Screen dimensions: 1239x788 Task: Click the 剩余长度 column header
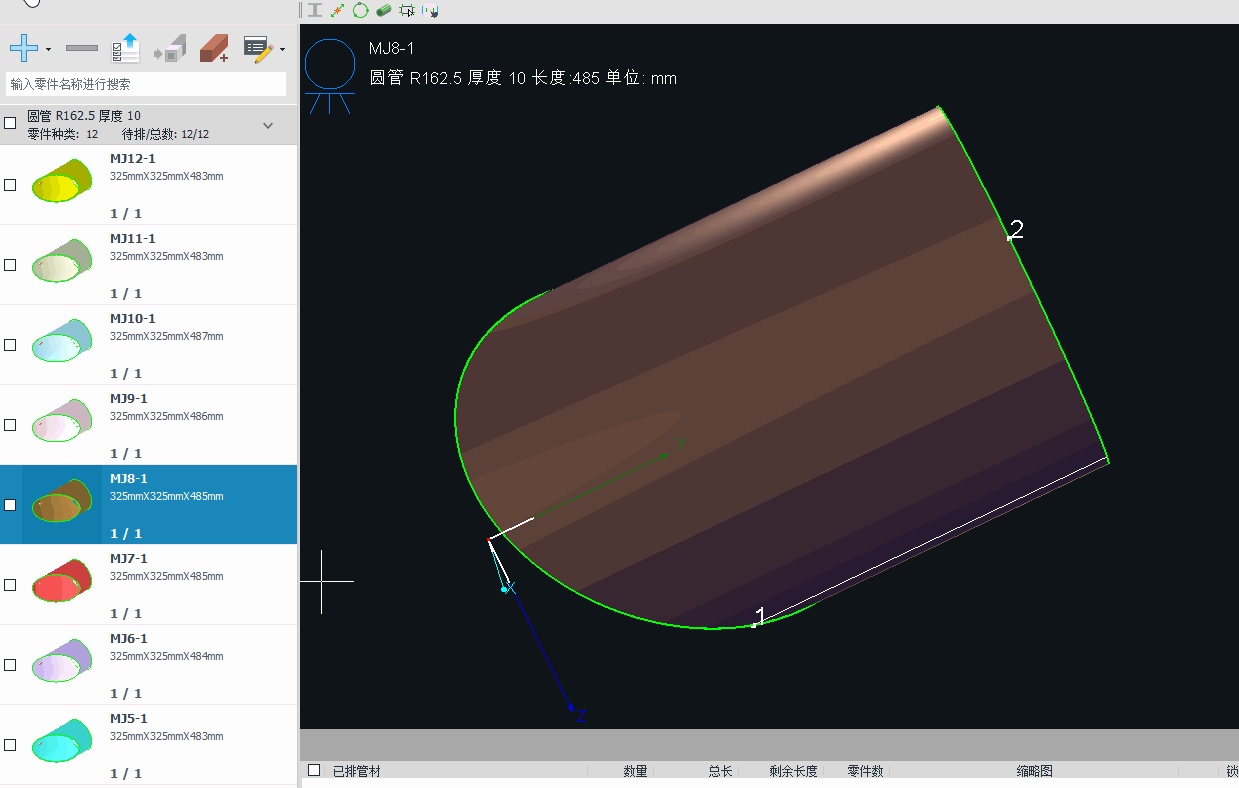pos(793,771)
